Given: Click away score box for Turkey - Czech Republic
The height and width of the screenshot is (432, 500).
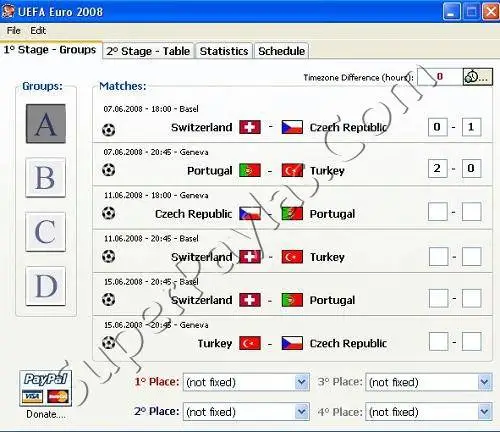Looking at the screenshot, I should point(471,341).
